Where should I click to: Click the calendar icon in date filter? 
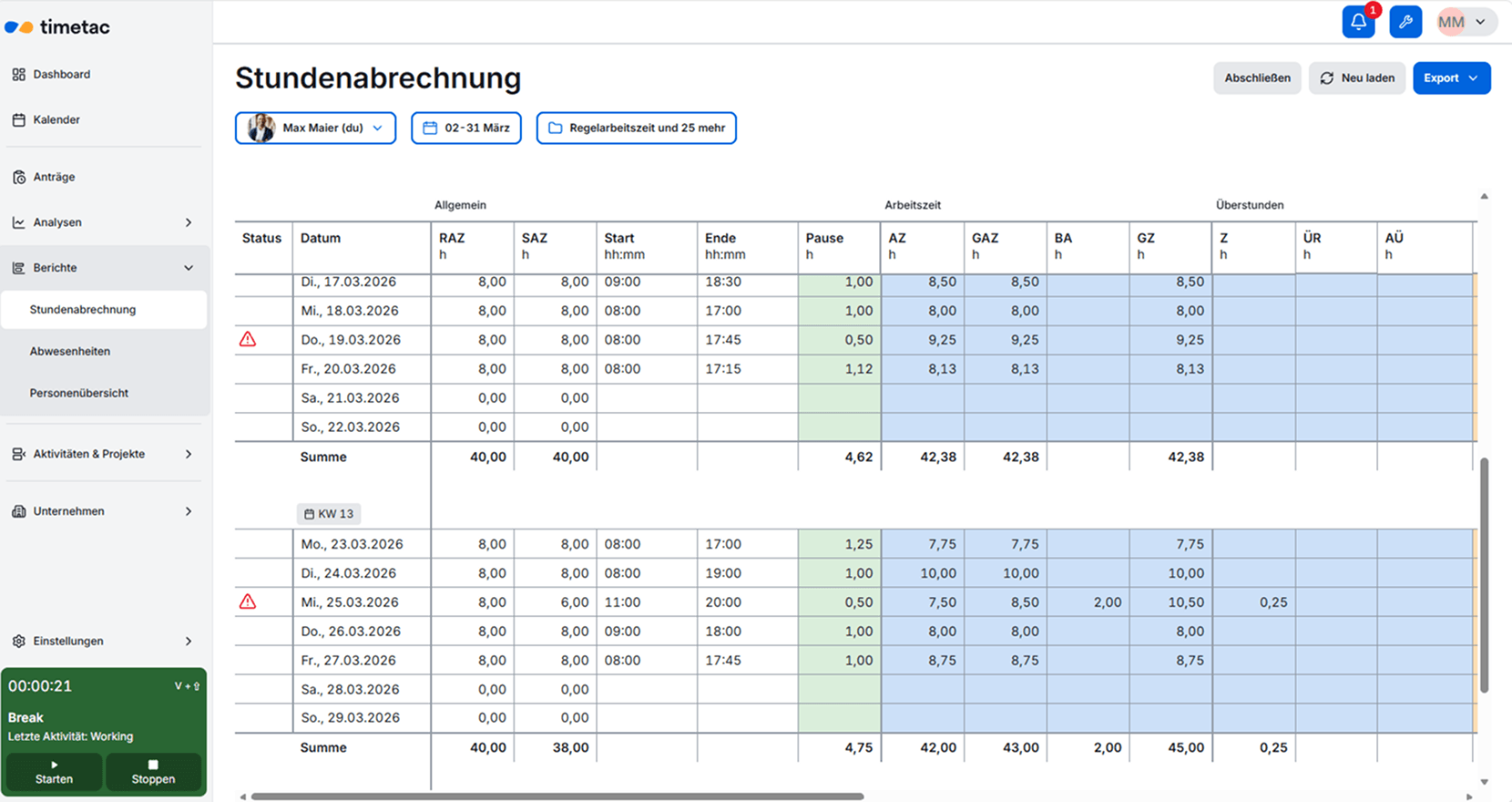[x=431, y=128]
